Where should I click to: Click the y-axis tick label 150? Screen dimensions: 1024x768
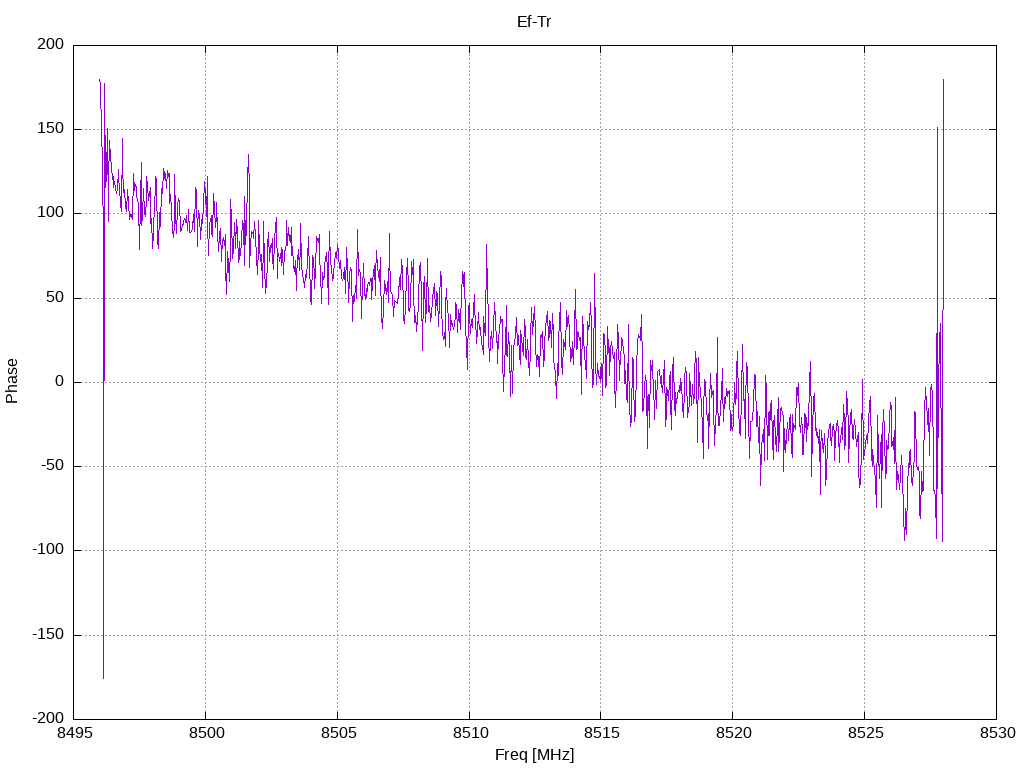52,129
